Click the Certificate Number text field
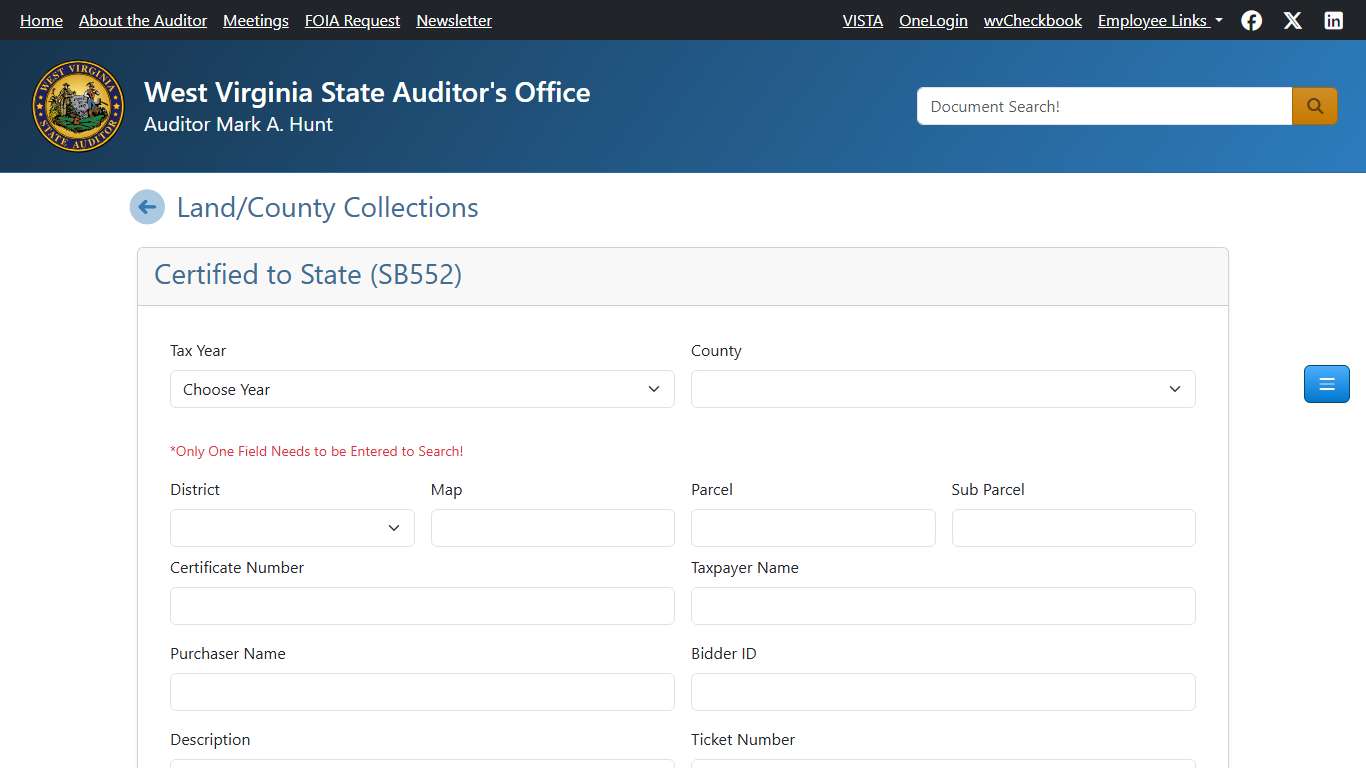This screenshot has width=1366, height=768. click(422, 605)
